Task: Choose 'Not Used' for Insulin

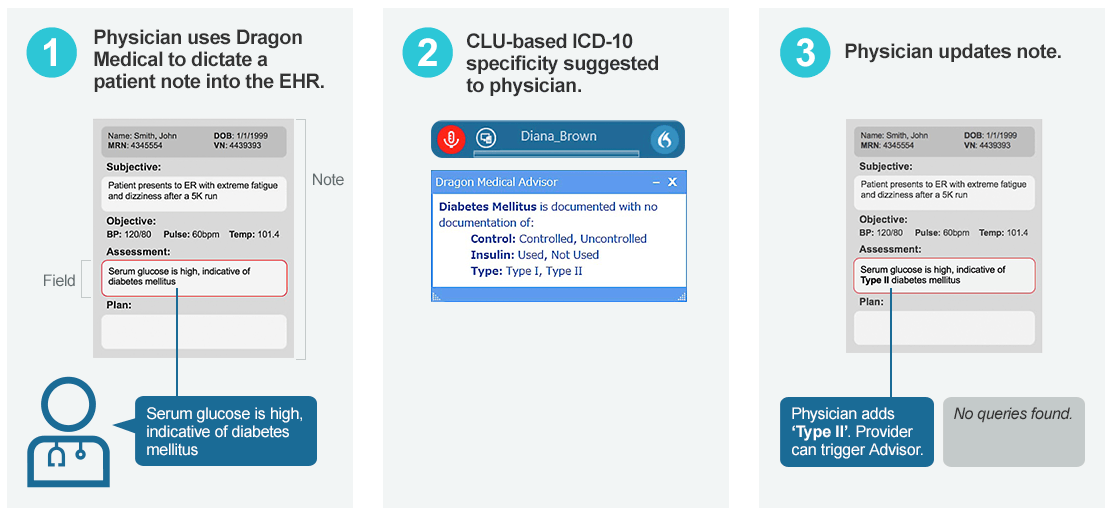Action: point(575,255)
